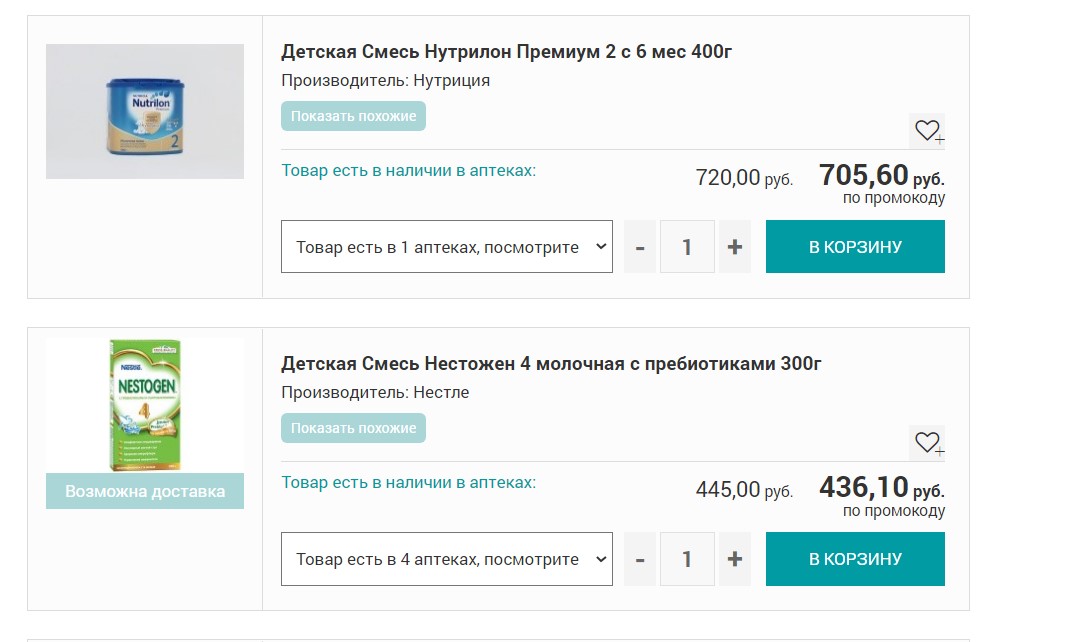Add Nutrilon Premium 2 to favorites via heart icon

[x=926, y=129]
